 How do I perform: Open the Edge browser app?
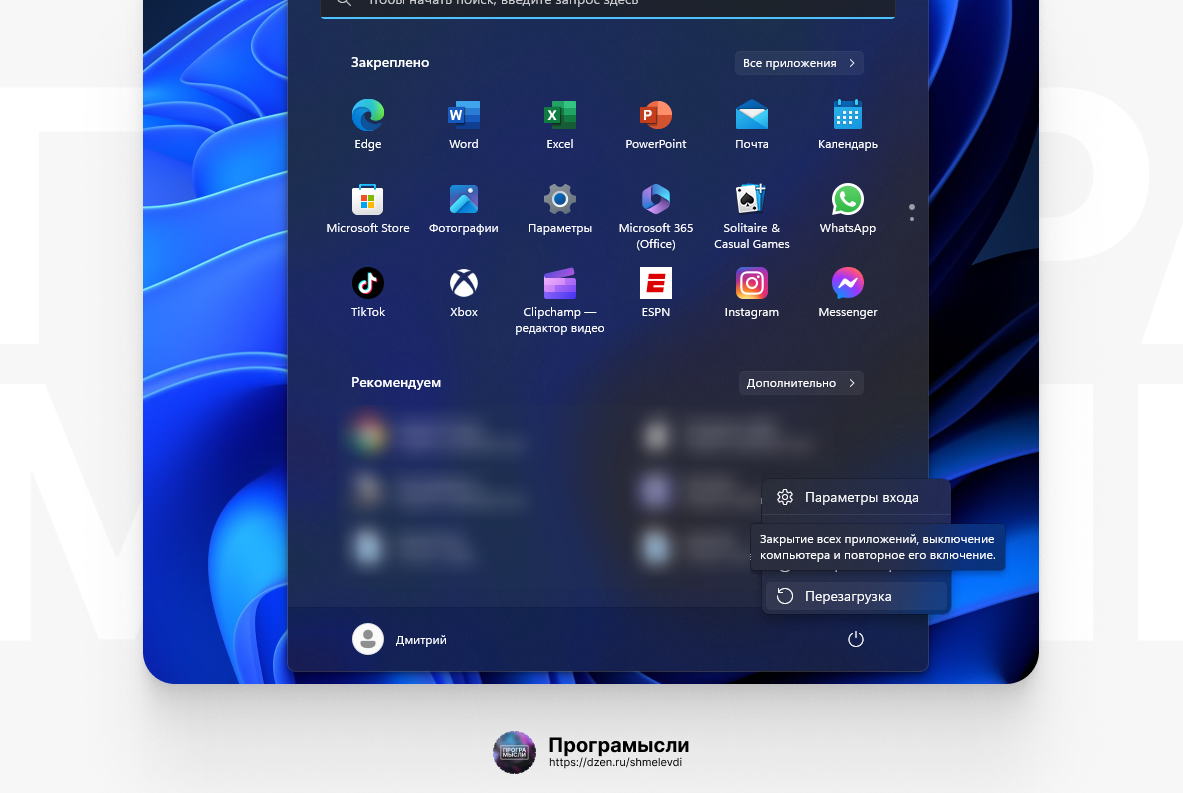pos(367,124)
